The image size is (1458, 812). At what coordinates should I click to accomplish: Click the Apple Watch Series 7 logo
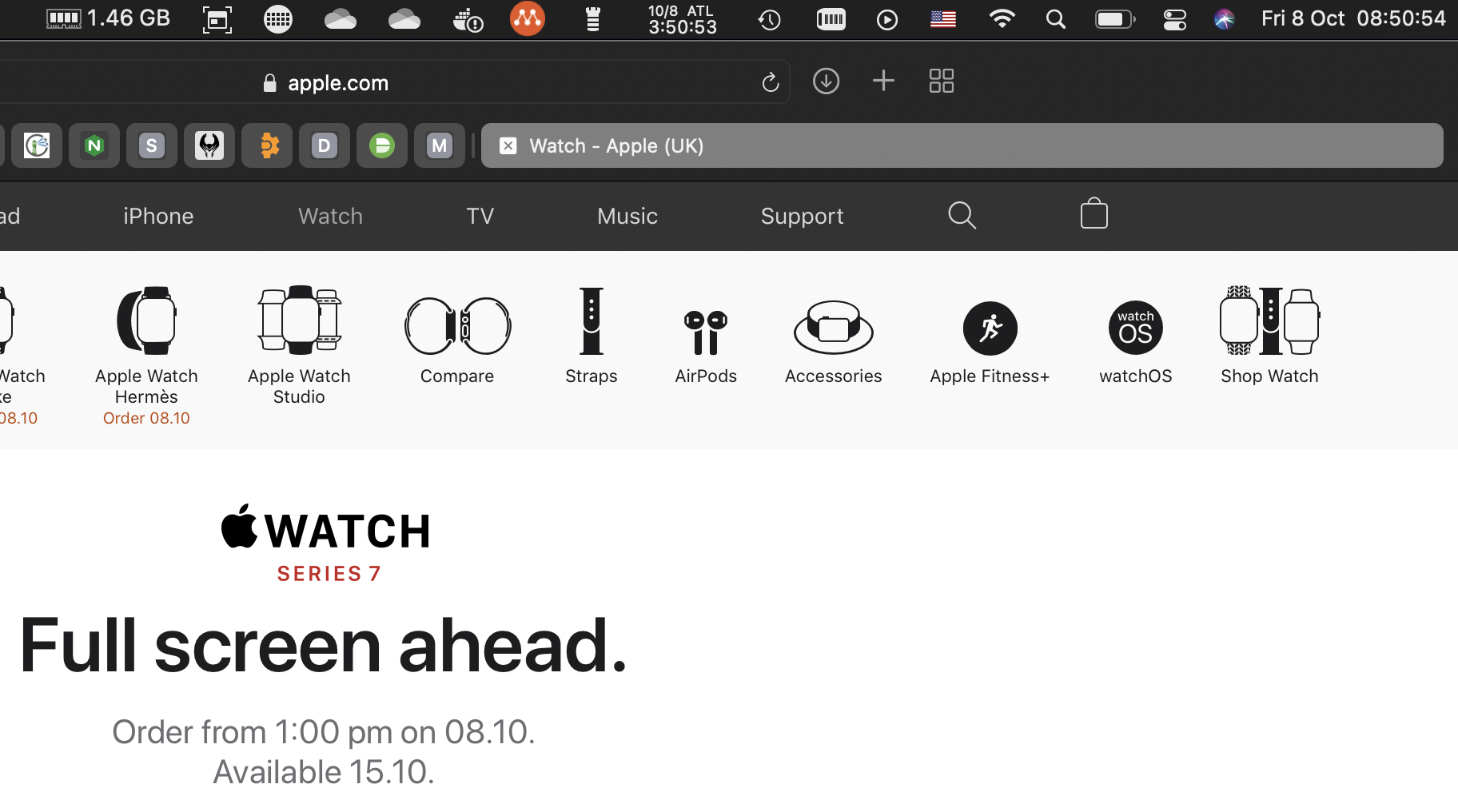coord(325,544)
